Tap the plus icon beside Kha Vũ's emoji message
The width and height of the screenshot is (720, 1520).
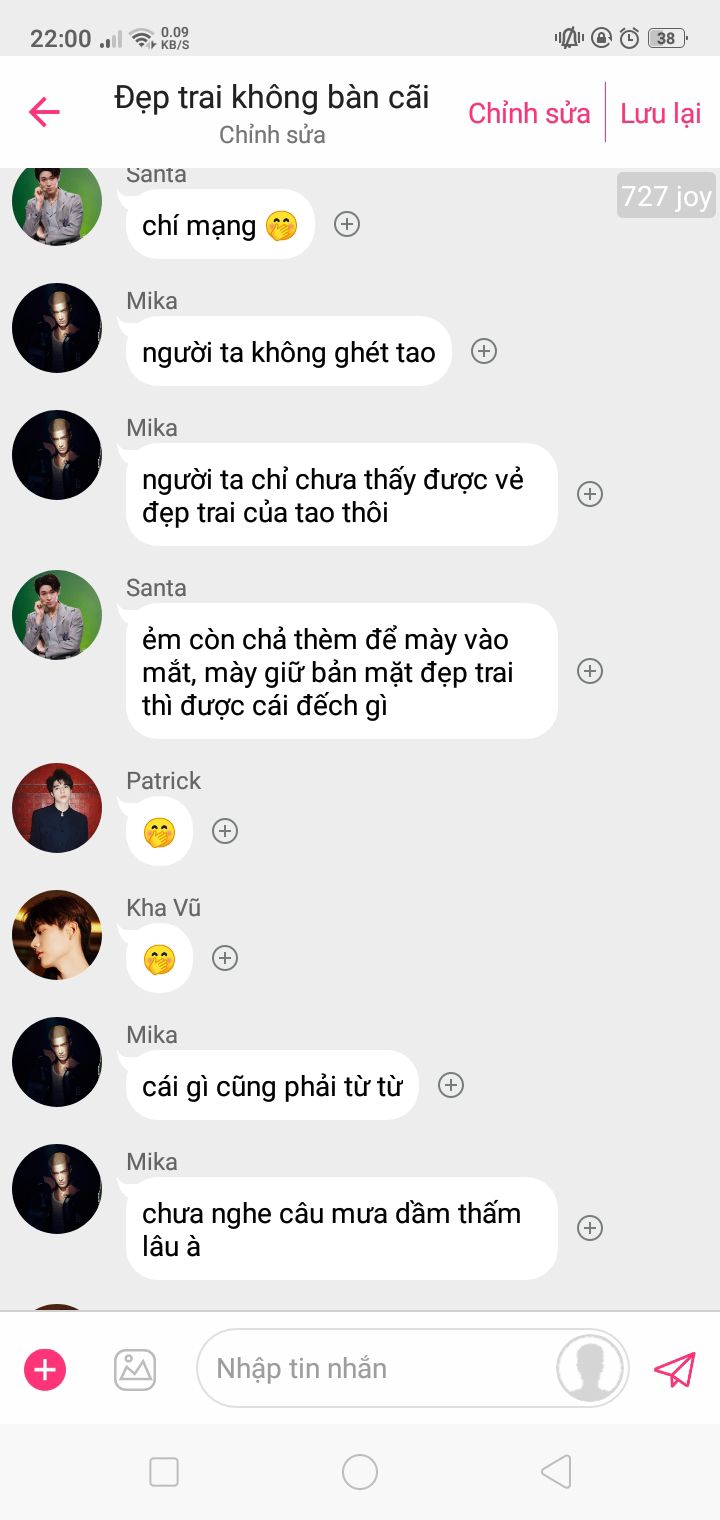tap(225, 958)
